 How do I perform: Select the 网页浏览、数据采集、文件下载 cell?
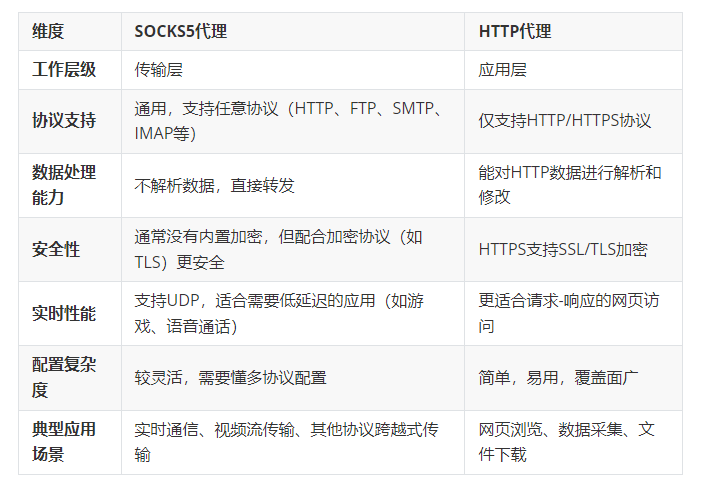click(x=567, y=442)
